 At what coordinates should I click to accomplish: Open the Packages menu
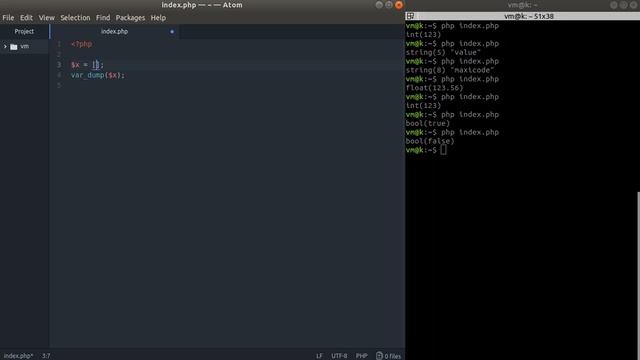[130, 18]
